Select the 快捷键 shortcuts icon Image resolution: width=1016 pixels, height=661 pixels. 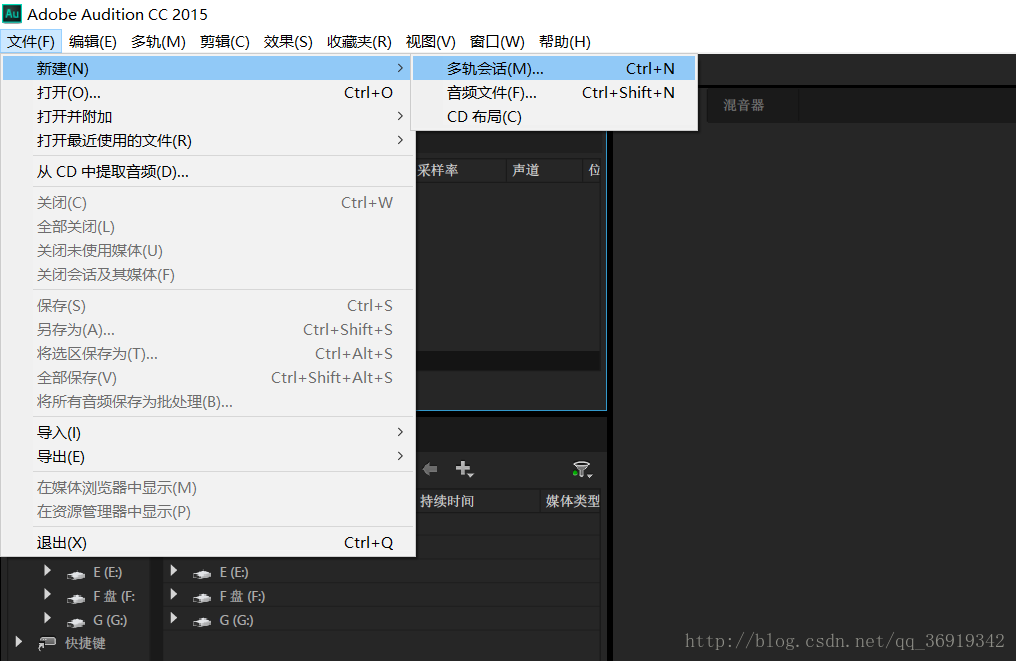pos(47,643)
